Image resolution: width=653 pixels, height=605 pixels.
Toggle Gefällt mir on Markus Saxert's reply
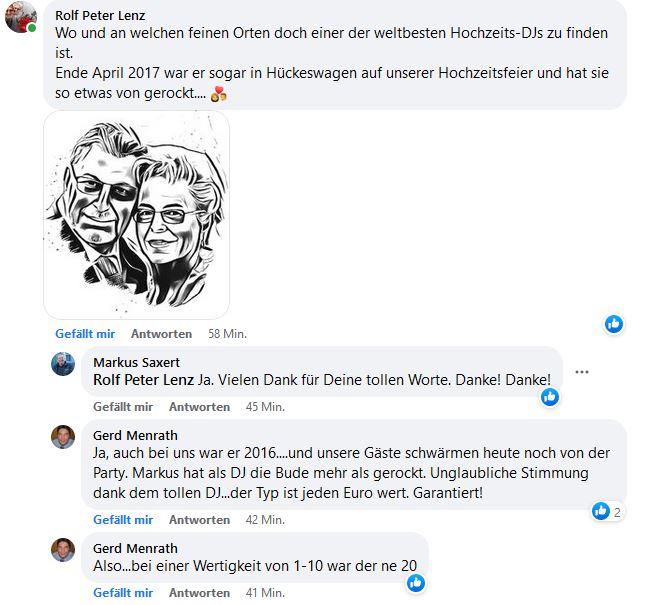tap(123, 407)
